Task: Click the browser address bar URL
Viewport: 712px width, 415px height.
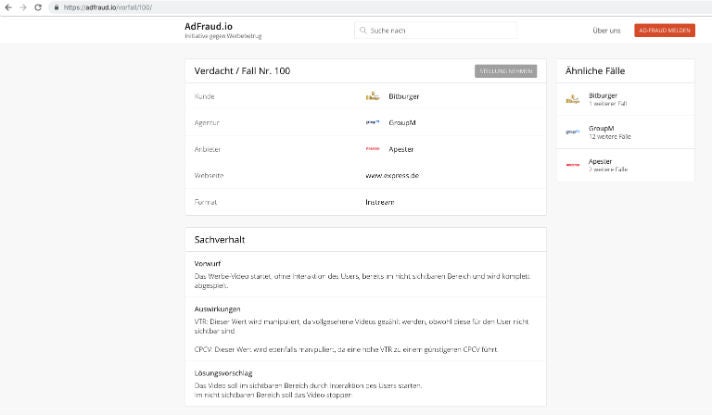Action: tap(110, 7)
